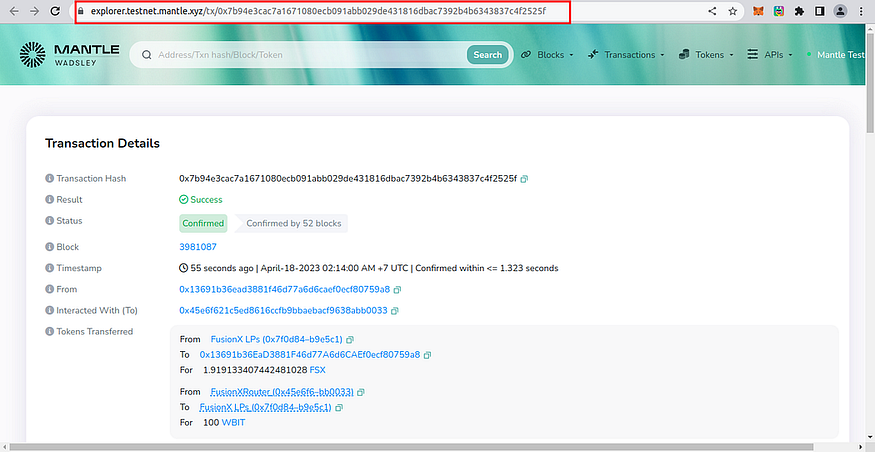Open recipient address 0x13691b36EaD3881F...
Viewport: 875px width, 452px height.
pos(310,355)
